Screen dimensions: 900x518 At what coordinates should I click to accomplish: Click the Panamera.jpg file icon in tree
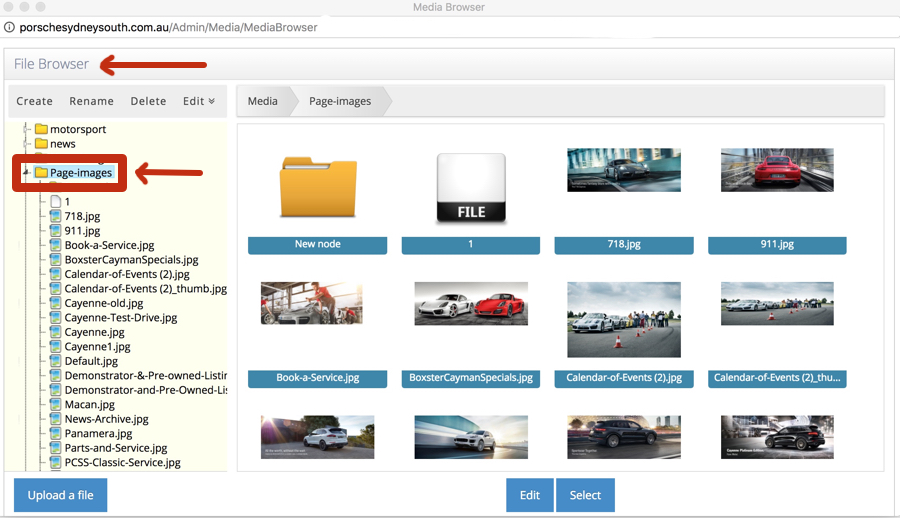(x=56, y=434)
